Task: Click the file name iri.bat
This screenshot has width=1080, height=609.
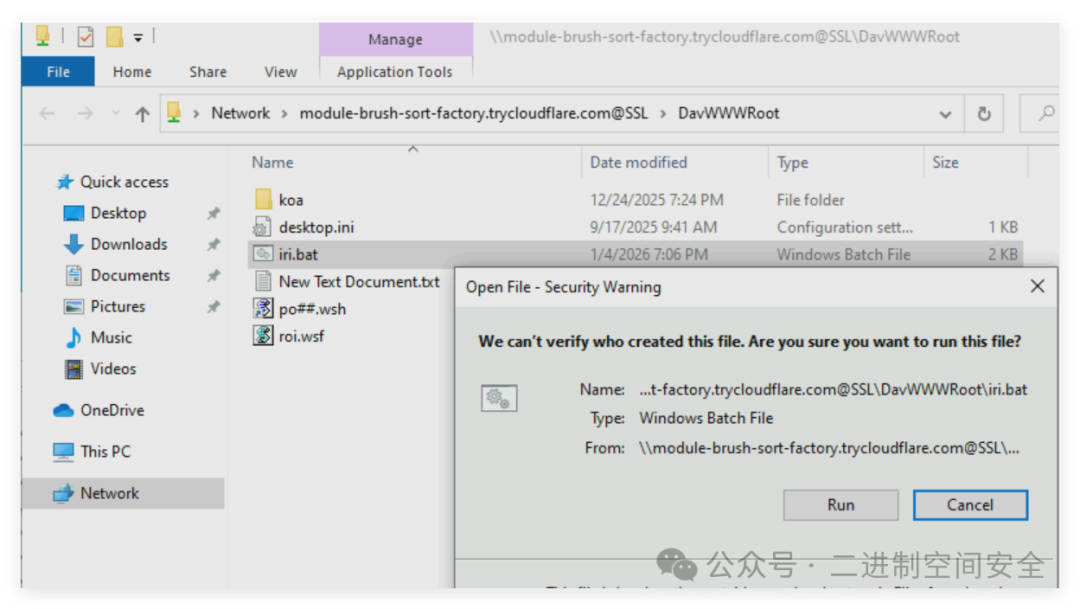Action: tap(298, 254)
